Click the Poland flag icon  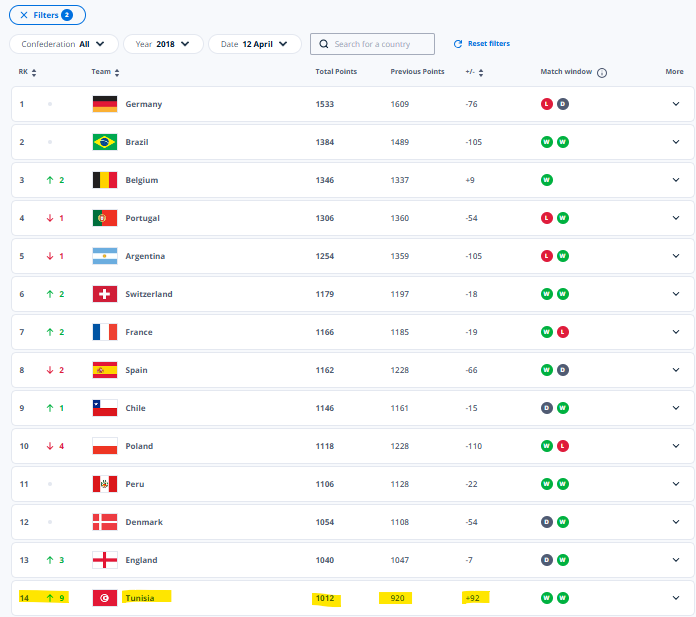click(105, 446)
